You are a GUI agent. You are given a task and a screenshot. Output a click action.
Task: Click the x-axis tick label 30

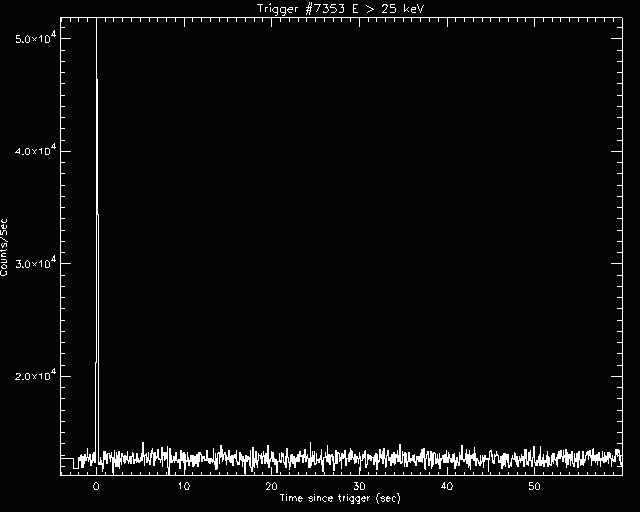[x=359, y=486]
